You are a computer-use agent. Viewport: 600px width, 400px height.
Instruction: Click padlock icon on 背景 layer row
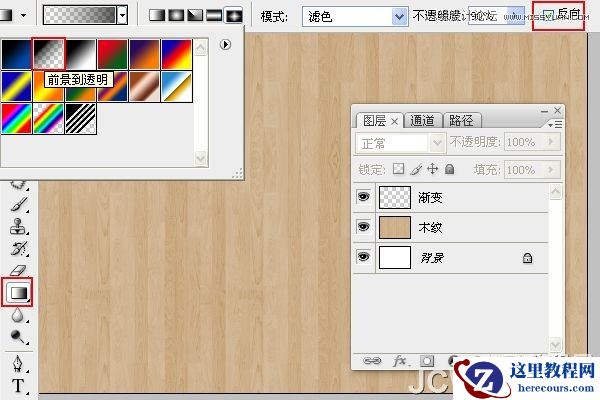click(x=527, y=258)
